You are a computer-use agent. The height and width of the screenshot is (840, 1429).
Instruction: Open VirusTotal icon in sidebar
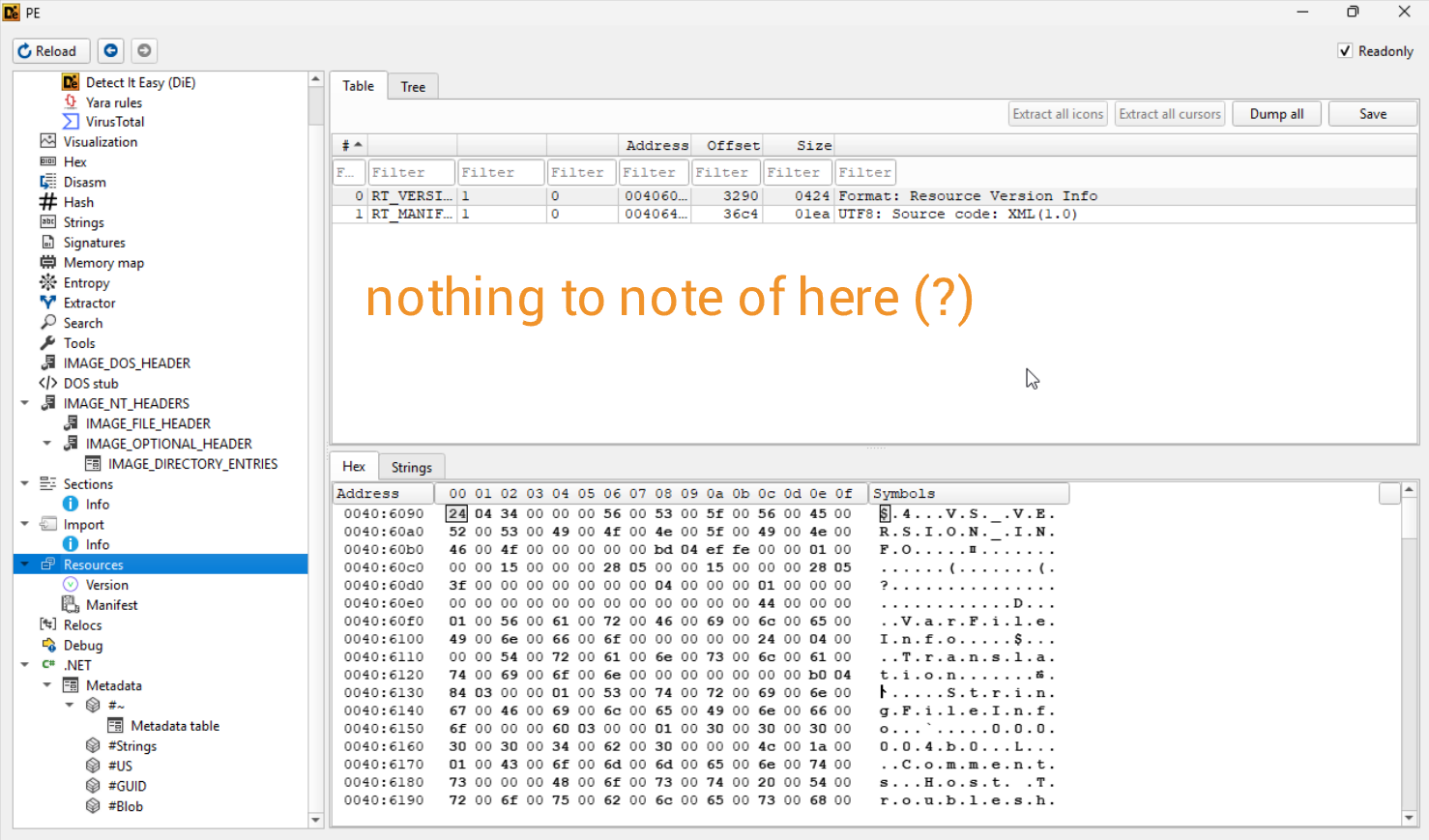pos(71,122)
